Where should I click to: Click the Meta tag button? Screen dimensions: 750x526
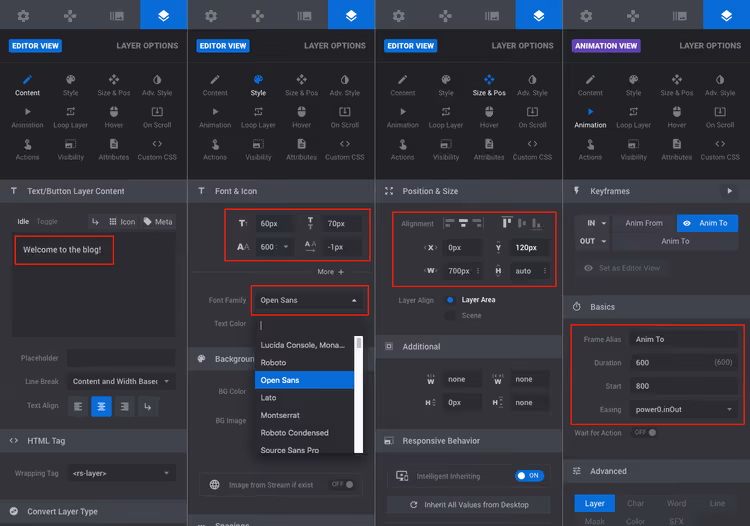[x=158, y=221]
